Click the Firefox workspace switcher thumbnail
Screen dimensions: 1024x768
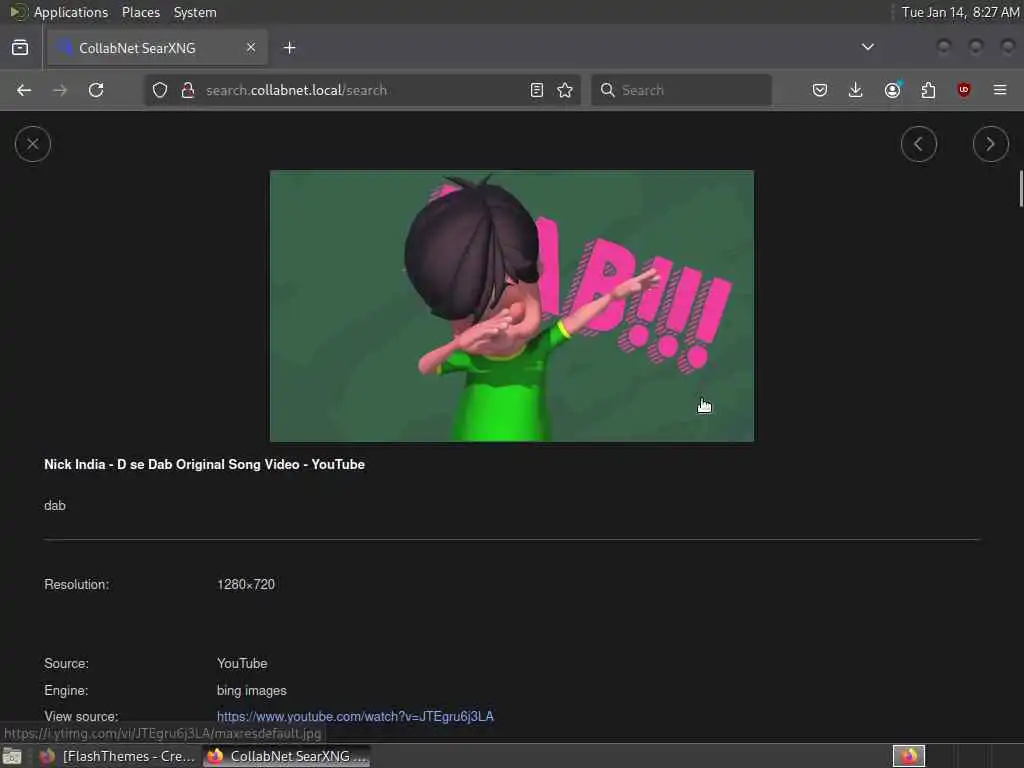(x=909, y=756)
